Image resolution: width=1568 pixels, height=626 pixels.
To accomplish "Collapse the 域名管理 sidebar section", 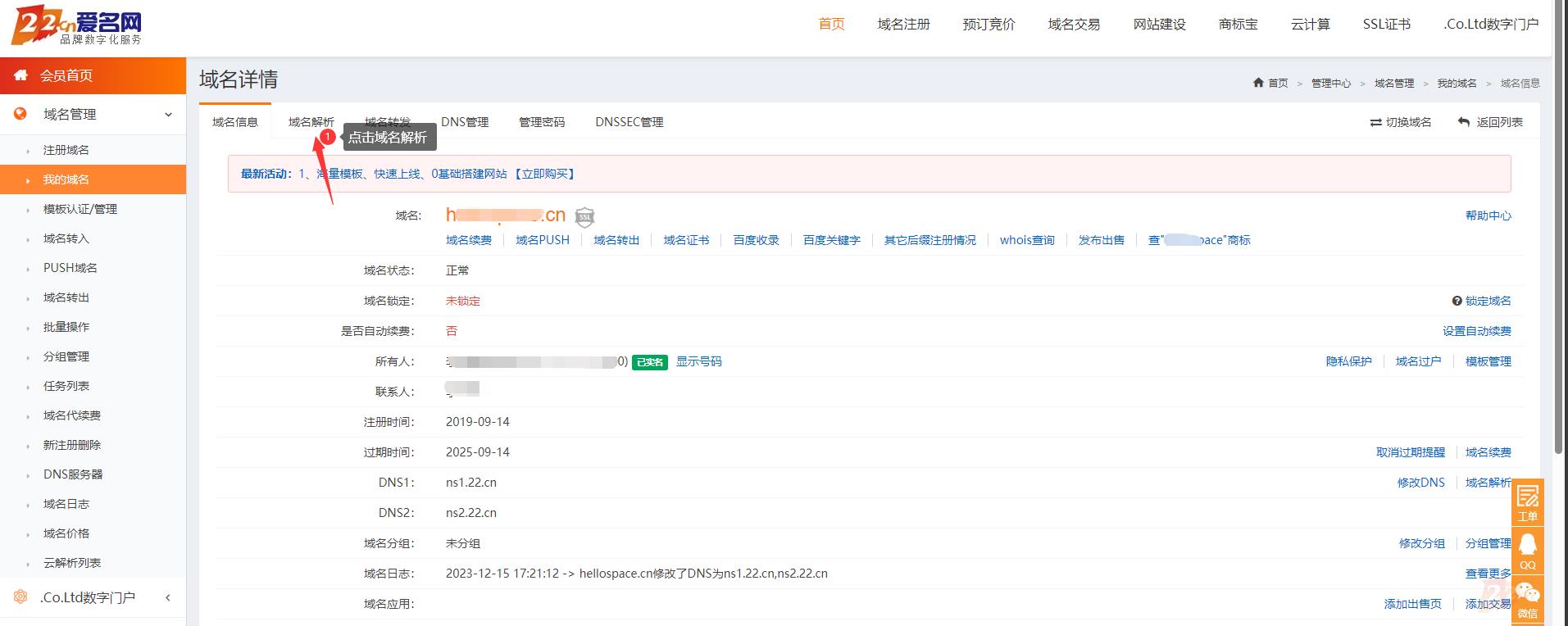I will coord(168,115).
